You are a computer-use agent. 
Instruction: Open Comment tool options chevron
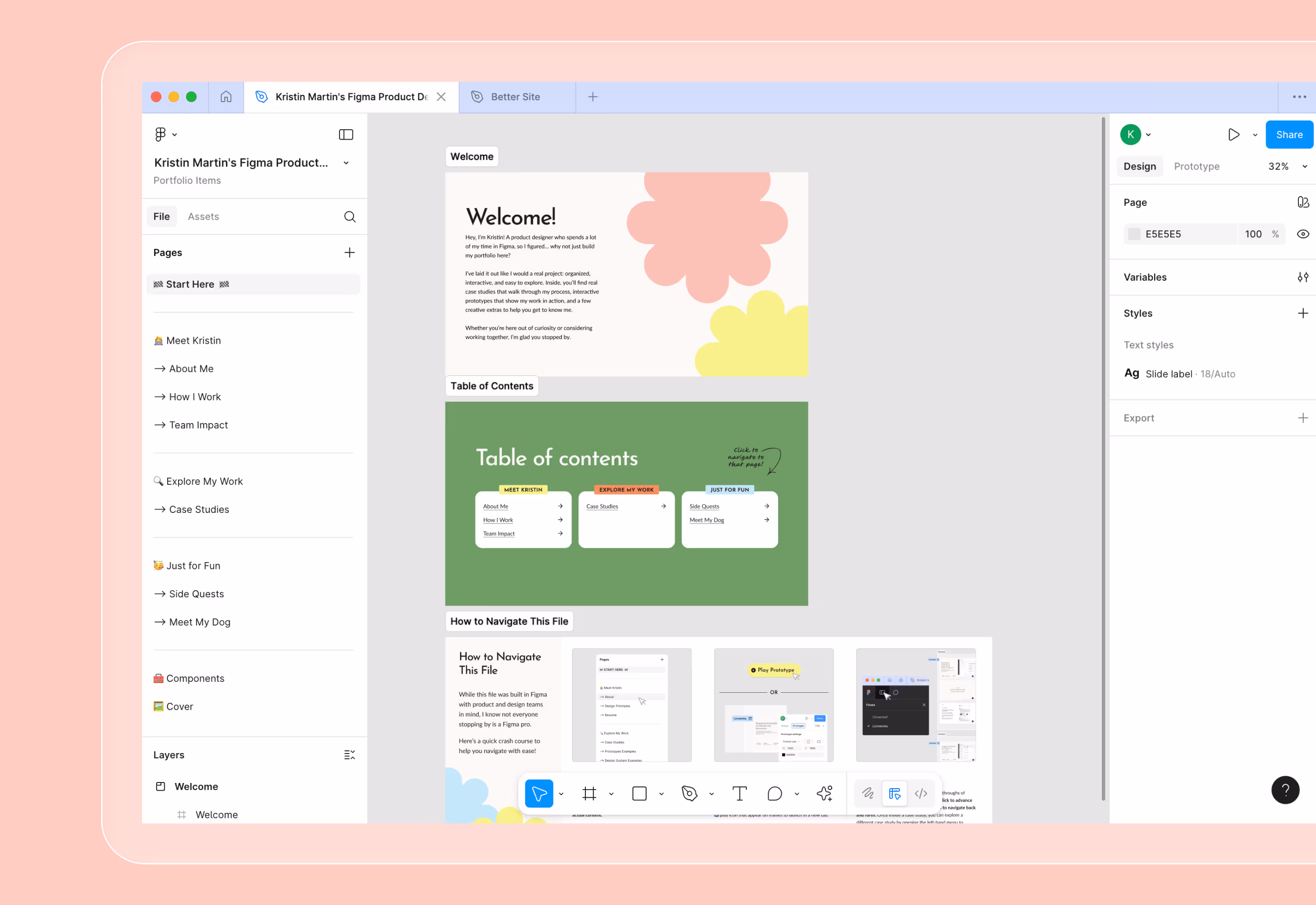click(797, 794)
